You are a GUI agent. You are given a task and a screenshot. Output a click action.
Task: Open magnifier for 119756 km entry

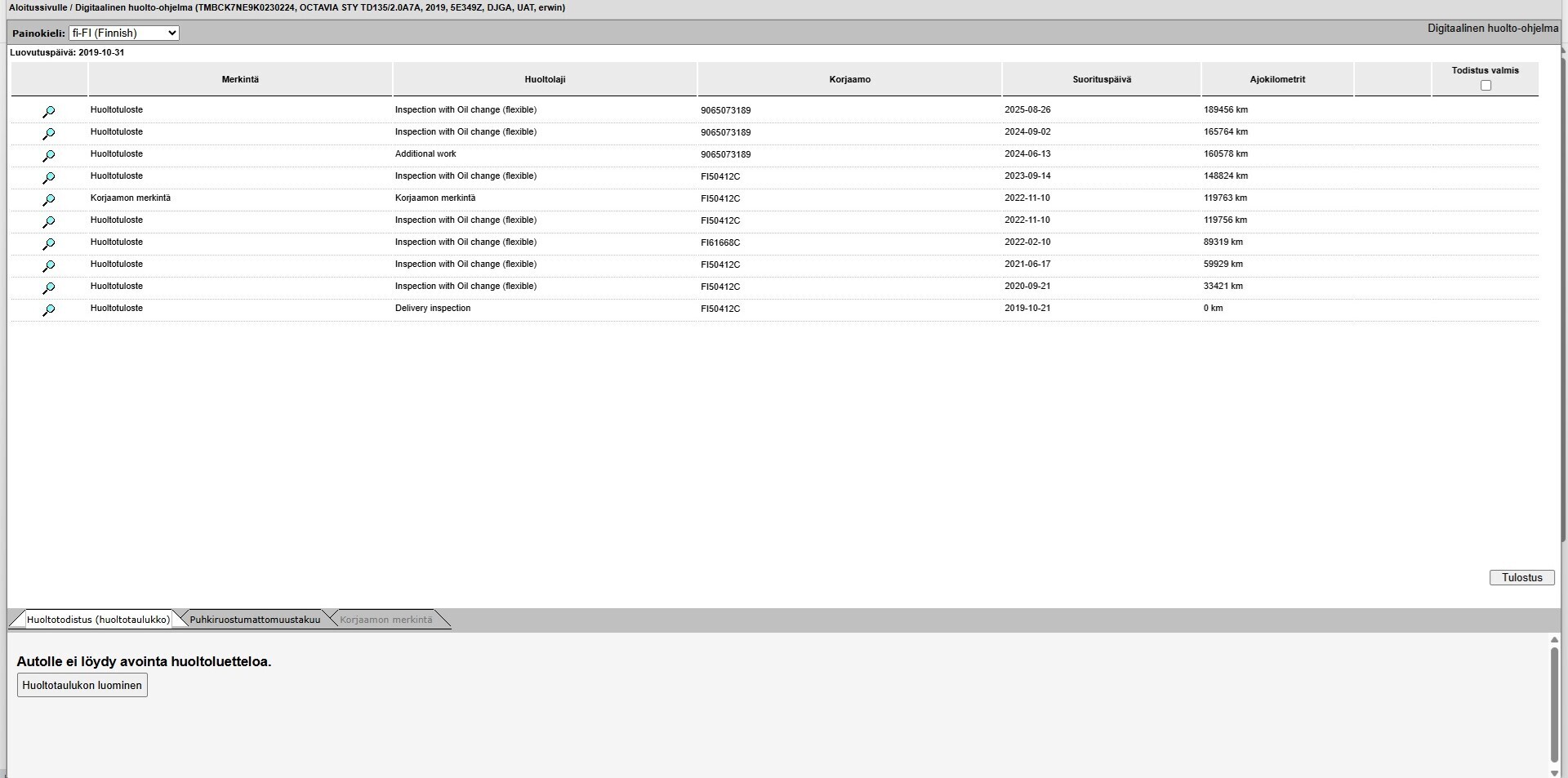pyautogui.click(x=48, y=222)
